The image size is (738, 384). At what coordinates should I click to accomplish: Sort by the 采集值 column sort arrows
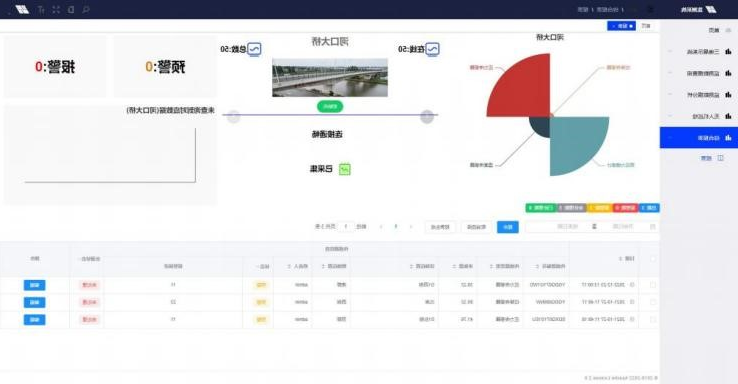454,266
